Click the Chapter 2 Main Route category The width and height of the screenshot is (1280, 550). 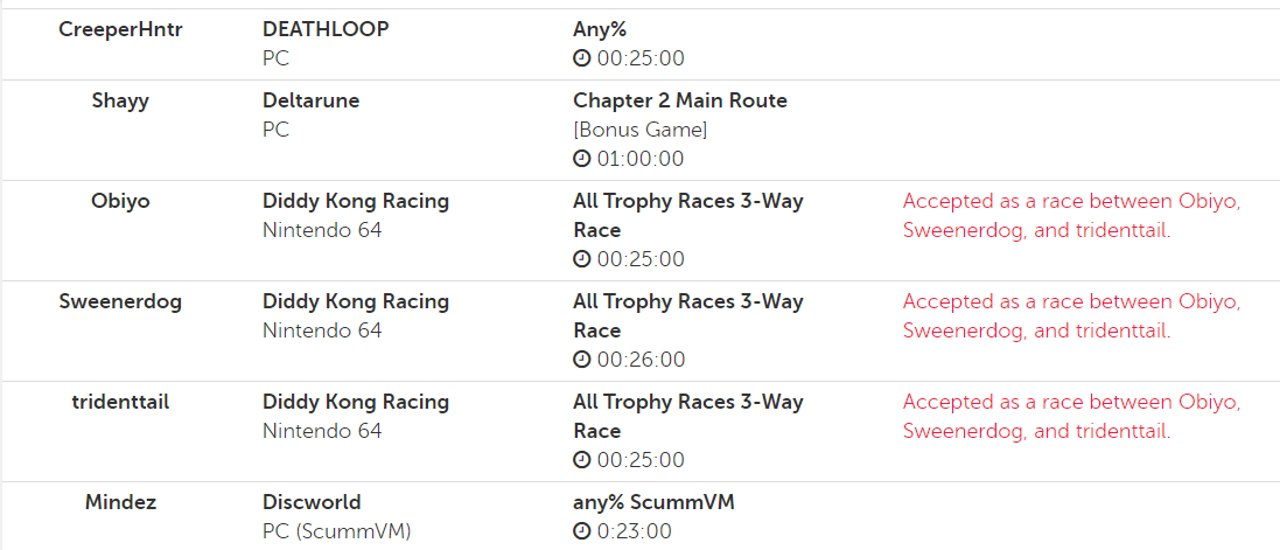coord(680,101)
